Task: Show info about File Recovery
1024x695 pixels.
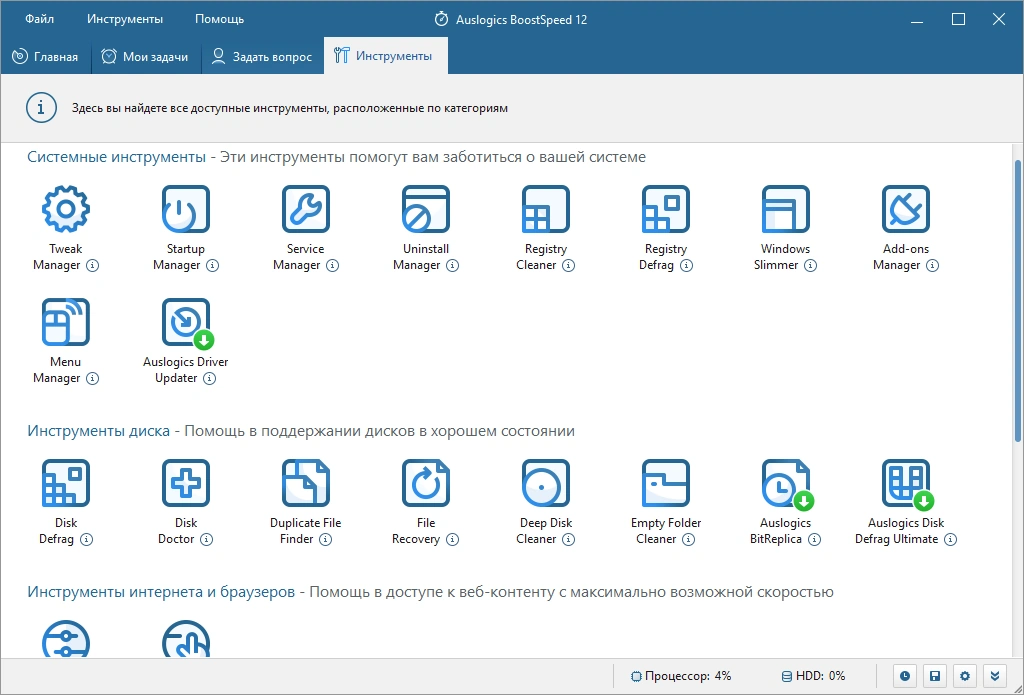Action: pos(453,540)
